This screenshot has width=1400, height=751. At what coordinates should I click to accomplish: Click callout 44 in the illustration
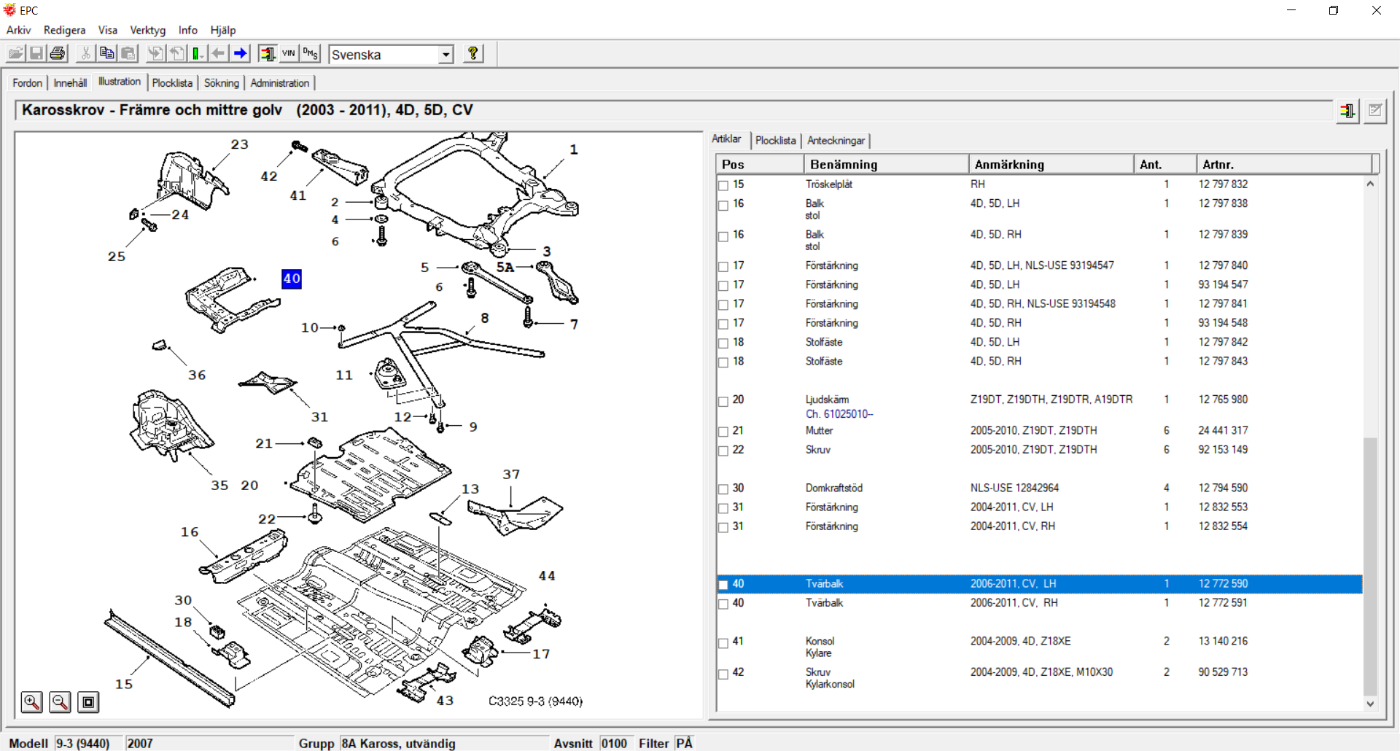point(546,575)
